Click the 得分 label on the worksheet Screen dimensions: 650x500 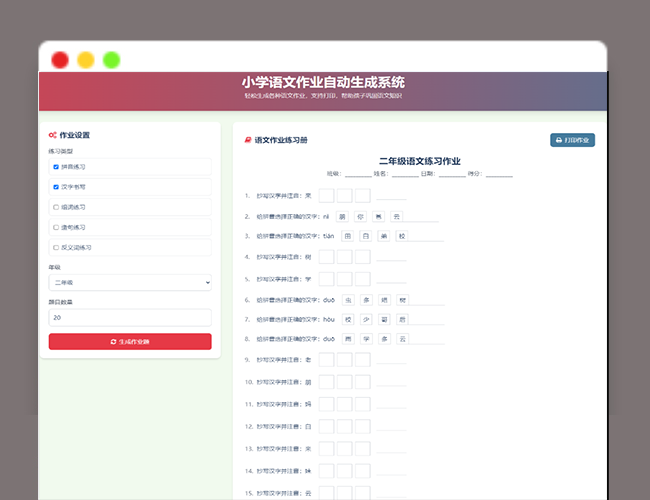[475, 174]
